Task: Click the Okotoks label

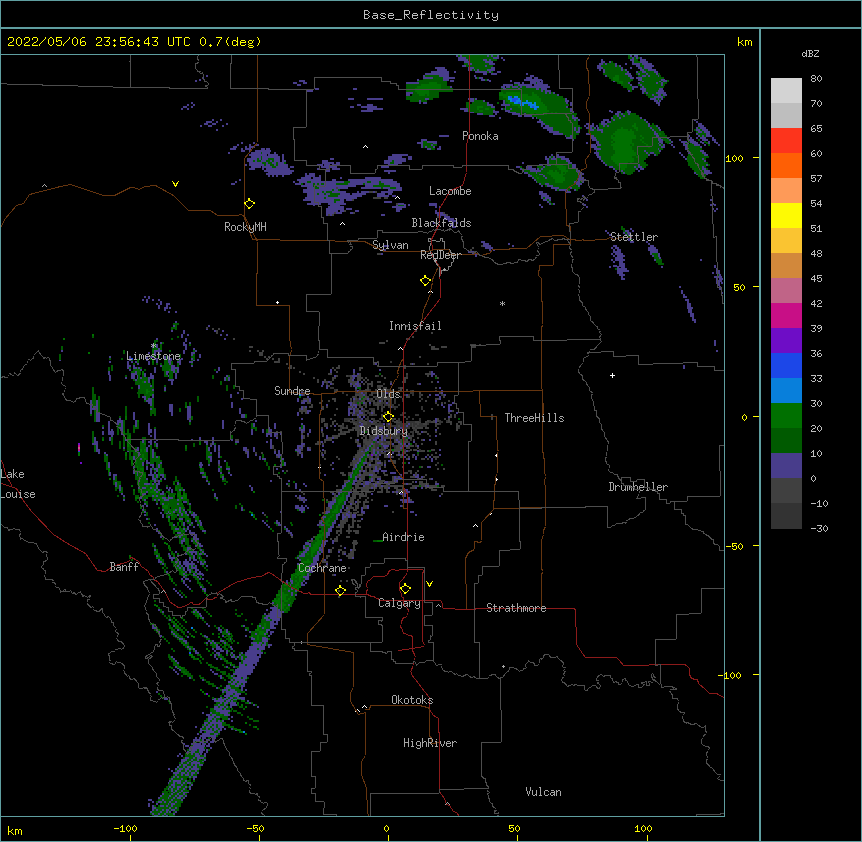Action: point(412,700)
